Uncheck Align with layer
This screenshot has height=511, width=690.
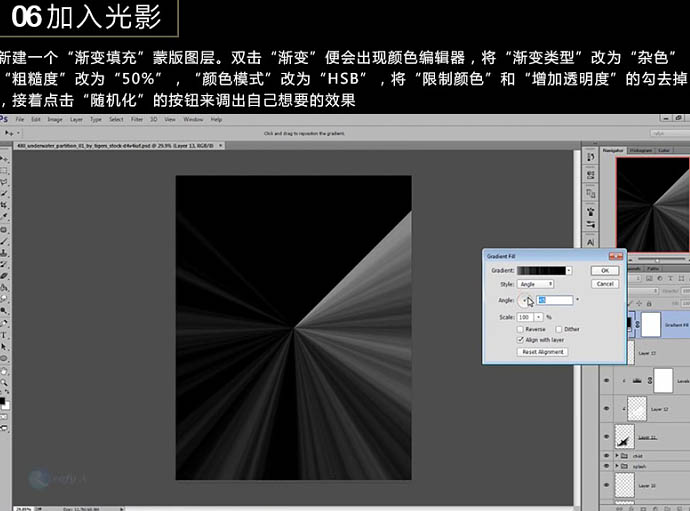(x=521, y=340)
